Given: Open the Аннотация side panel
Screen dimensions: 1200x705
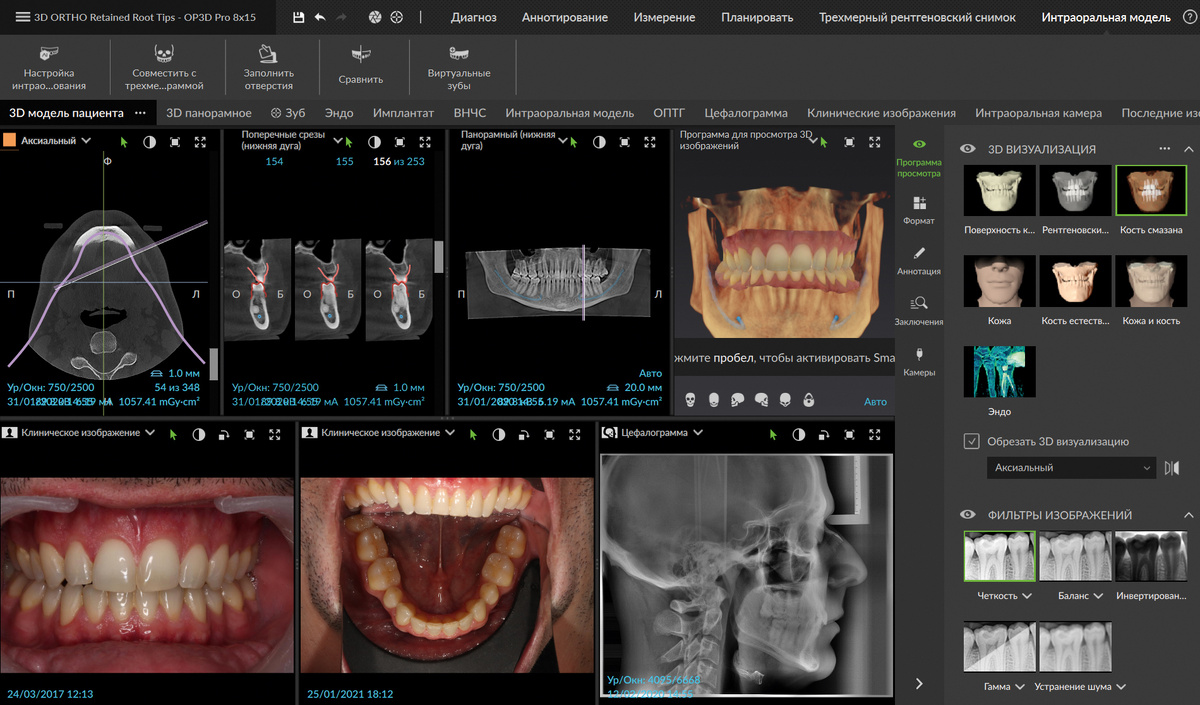Looking at the screenshot, I should coord(918,261).
